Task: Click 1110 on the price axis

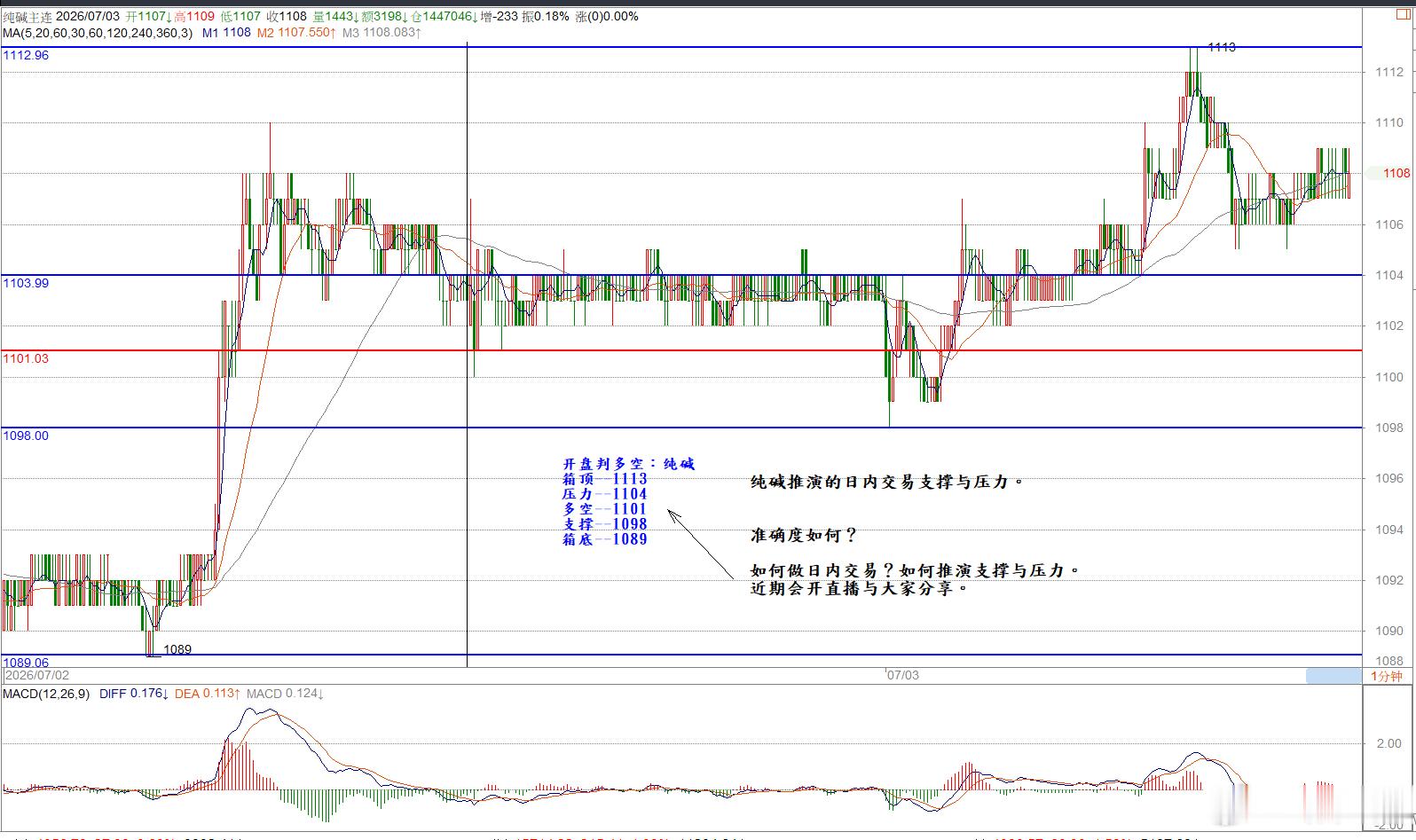Action: [1389, 123]
